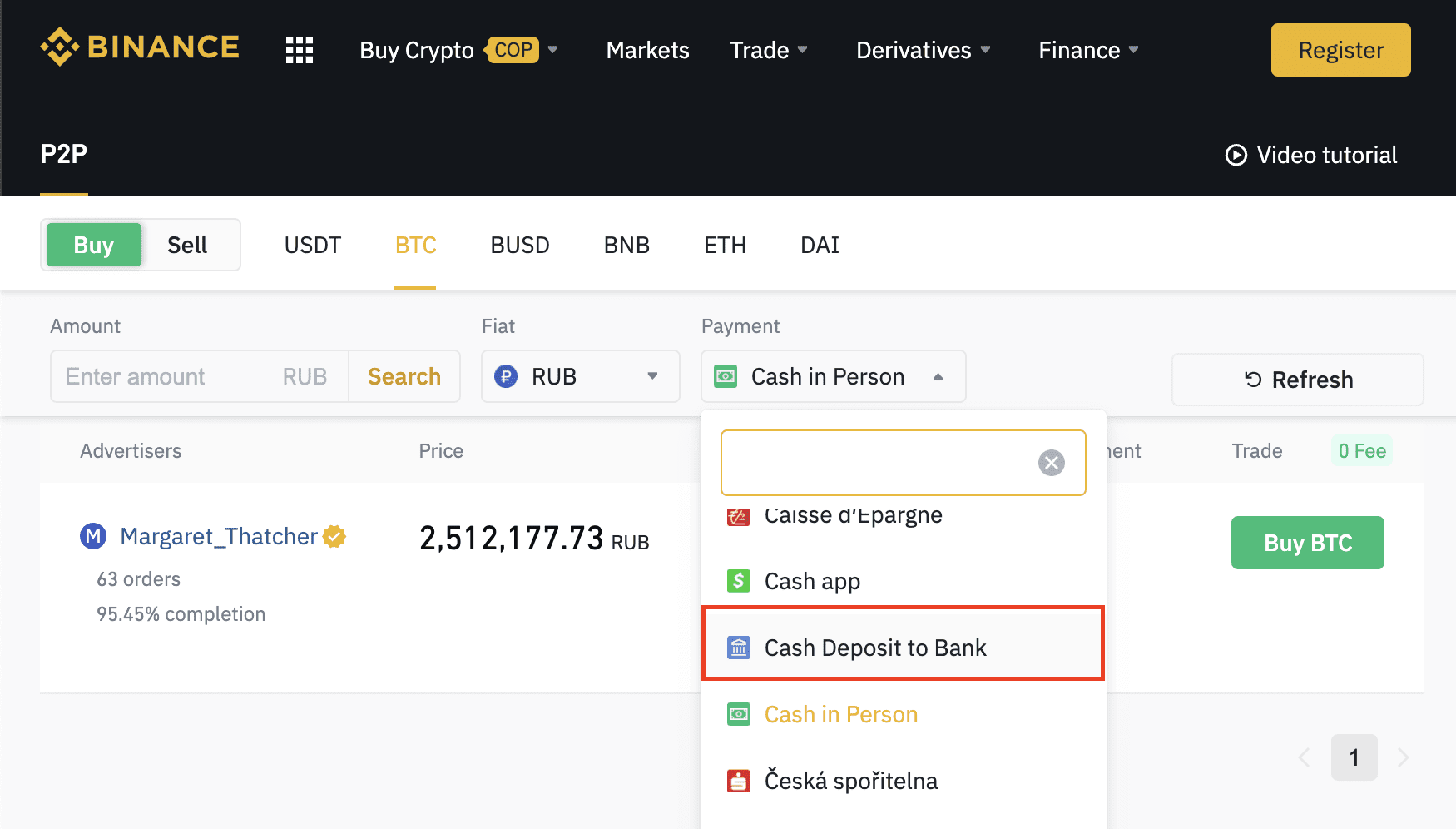Select the USDT tab

click(313, 245)
